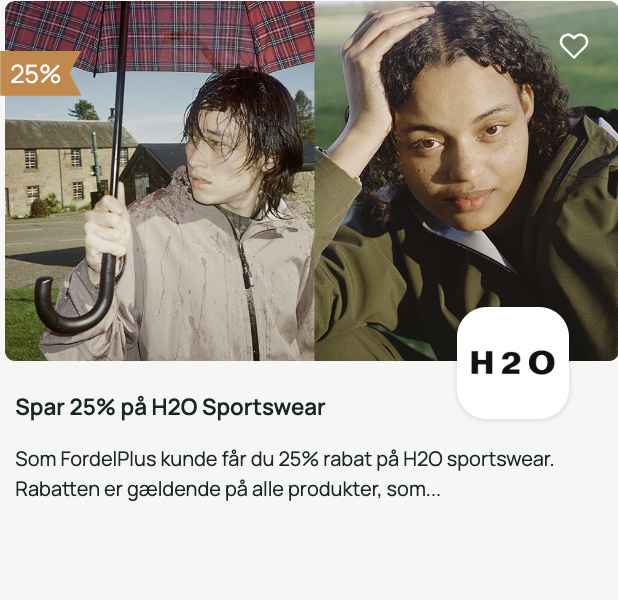Image resolution: width=618 pixels, height=600 pixels.
Task: Click the 'H2O Sportswear' words in heading
Action: click(238, 407)
